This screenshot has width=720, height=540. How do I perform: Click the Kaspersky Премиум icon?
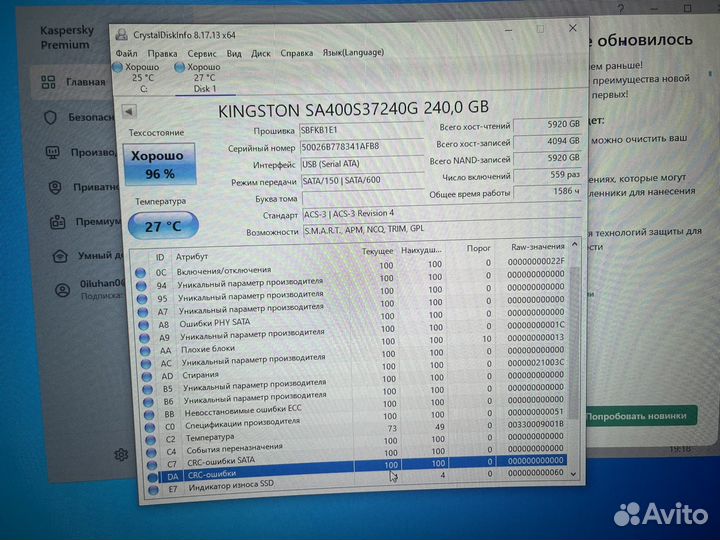(57, 222)
